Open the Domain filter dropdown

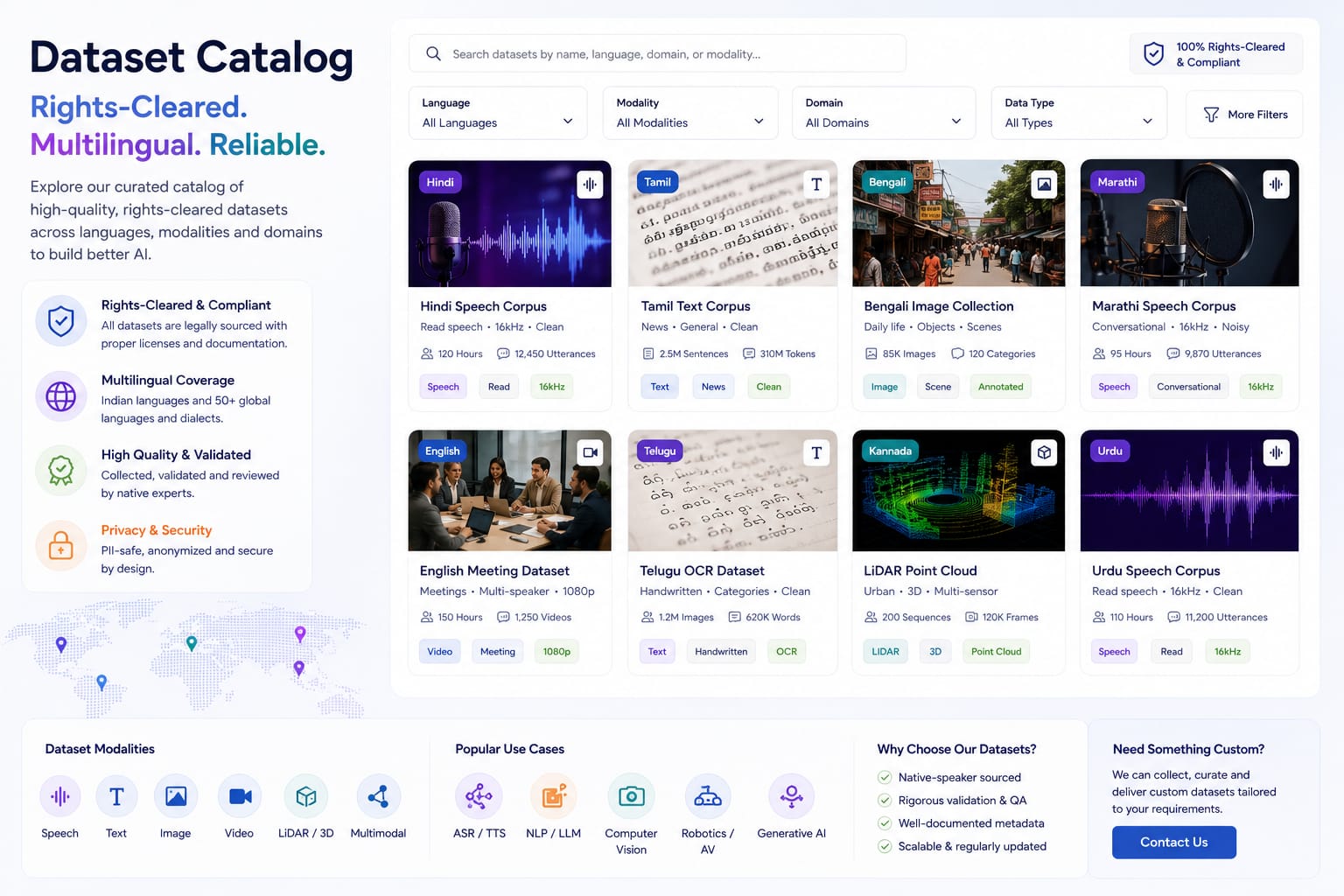click(884, 113)
